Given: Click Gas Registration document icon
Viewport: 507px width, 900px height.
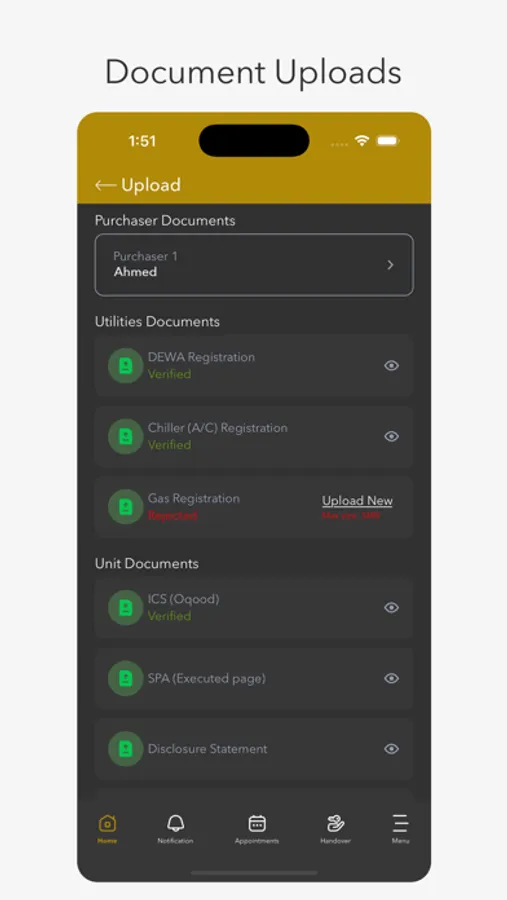Looking at the screenshot, I should coord(126,507).
